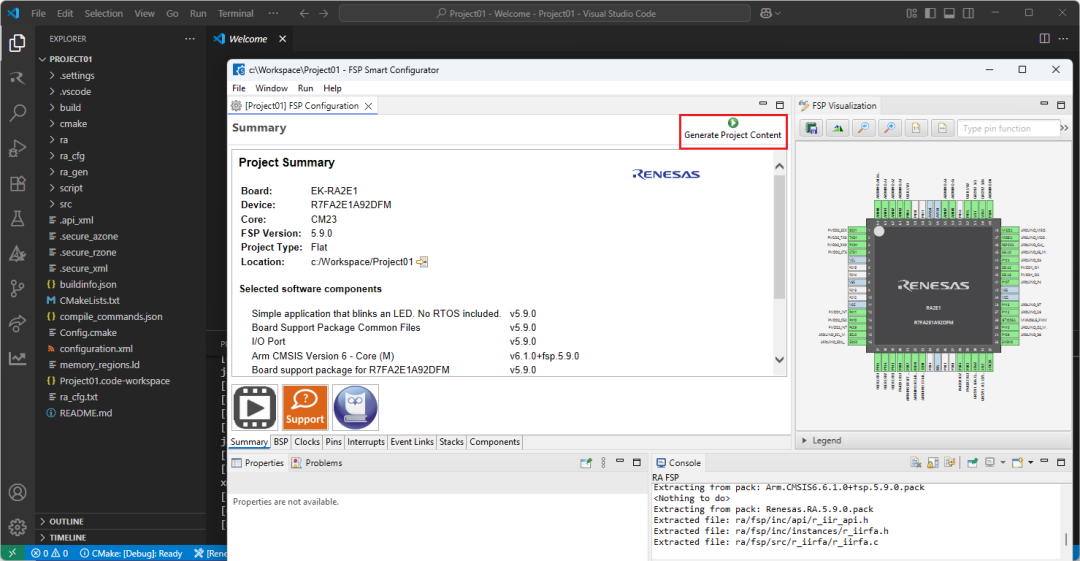Open Search view in VS Code sidebar
1080x561 pixels.
pos(17,114)
